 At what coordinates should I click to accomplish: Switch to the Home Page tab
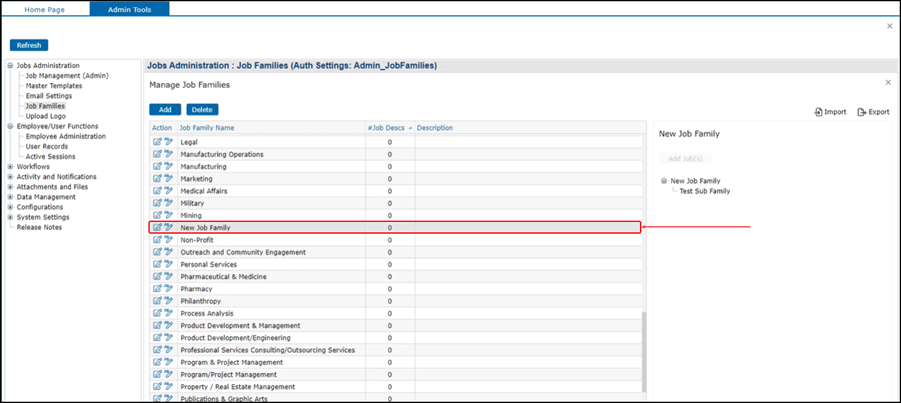pos(44,9)
